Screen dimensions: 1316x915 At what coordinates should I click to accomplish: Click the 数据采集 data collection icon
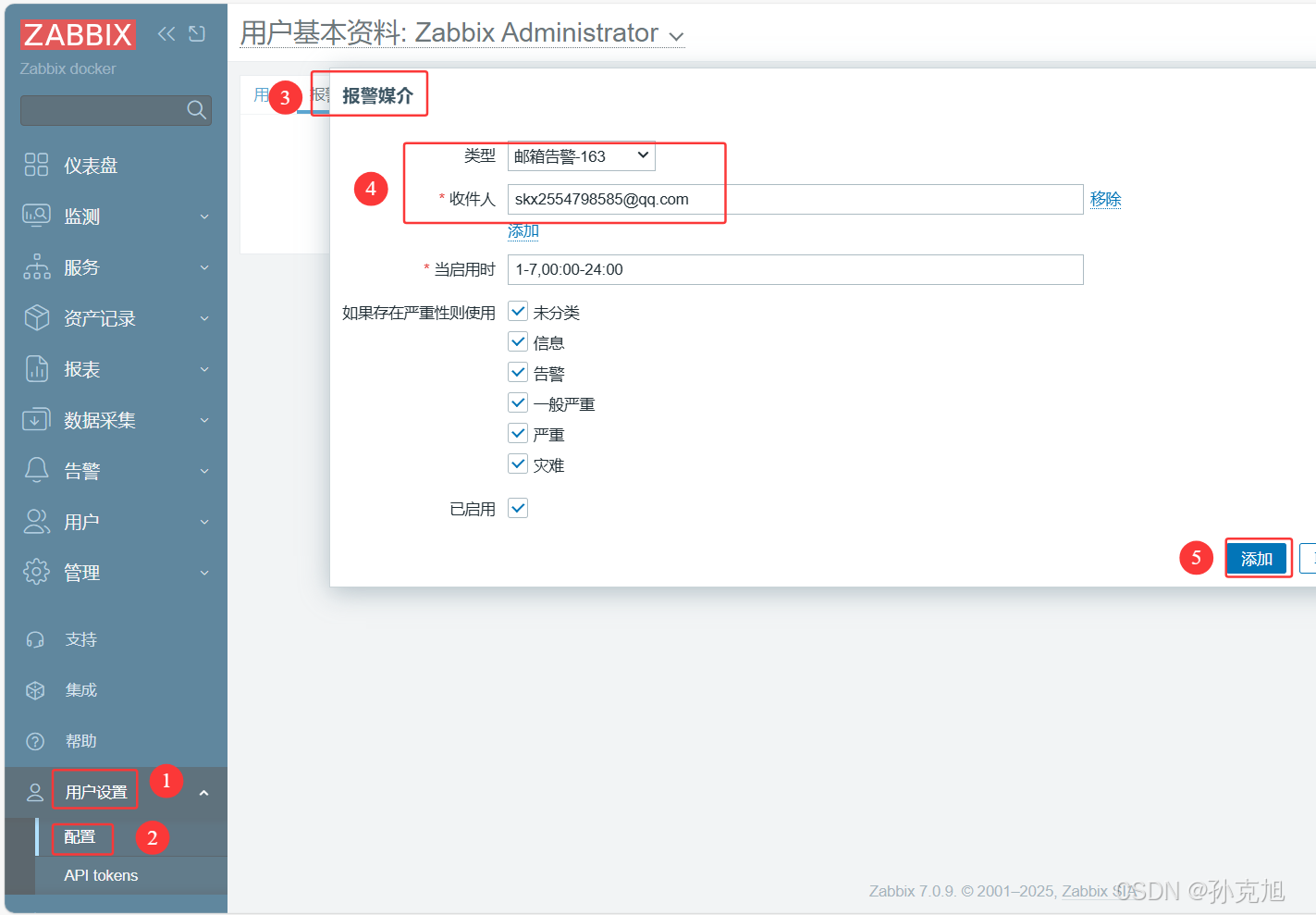[x=36, y=419]
